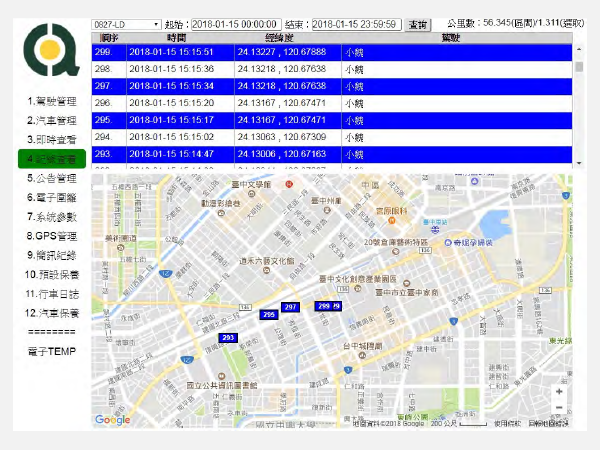The width and height of the screenshot is (600, 450).
Task: Open 電子TEMP link
Action: click(52, 351)
